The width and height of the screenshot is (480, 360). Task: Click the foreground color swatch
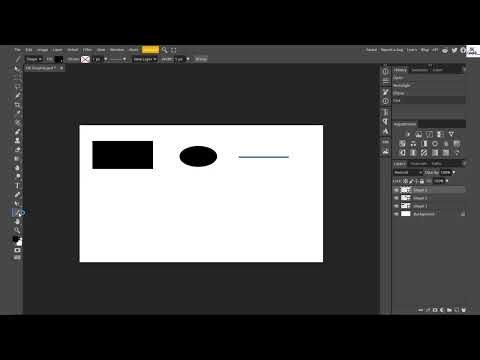tap(16, 239)
